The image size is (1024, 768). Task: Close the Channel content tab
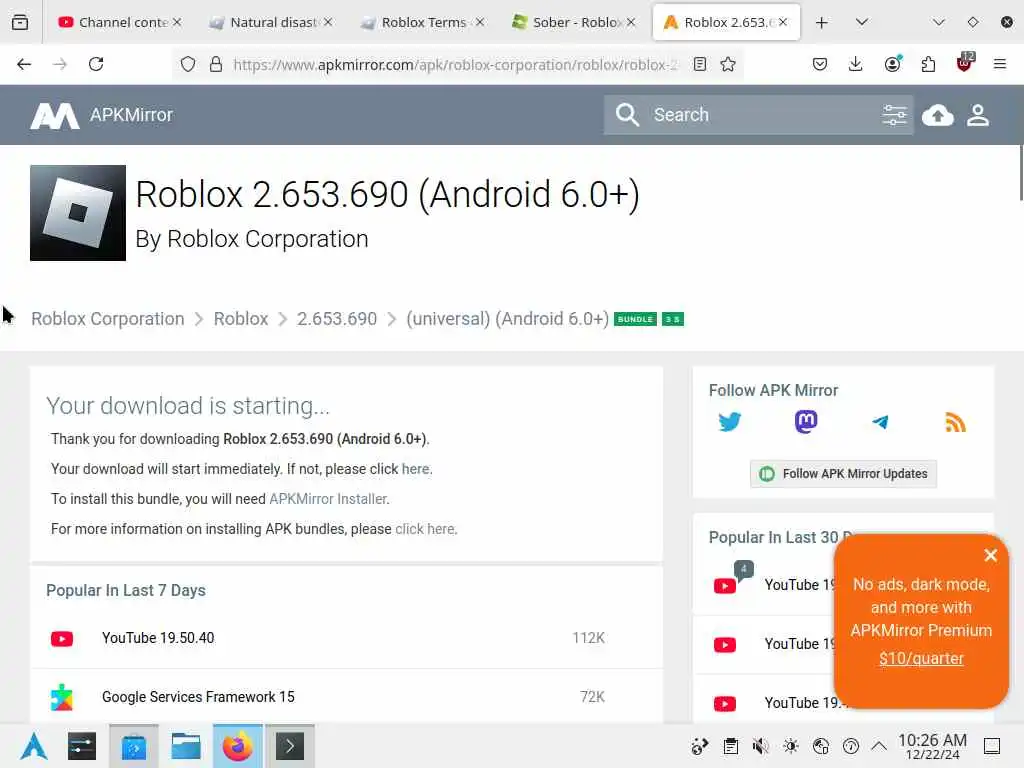click(x=177, y=22)
